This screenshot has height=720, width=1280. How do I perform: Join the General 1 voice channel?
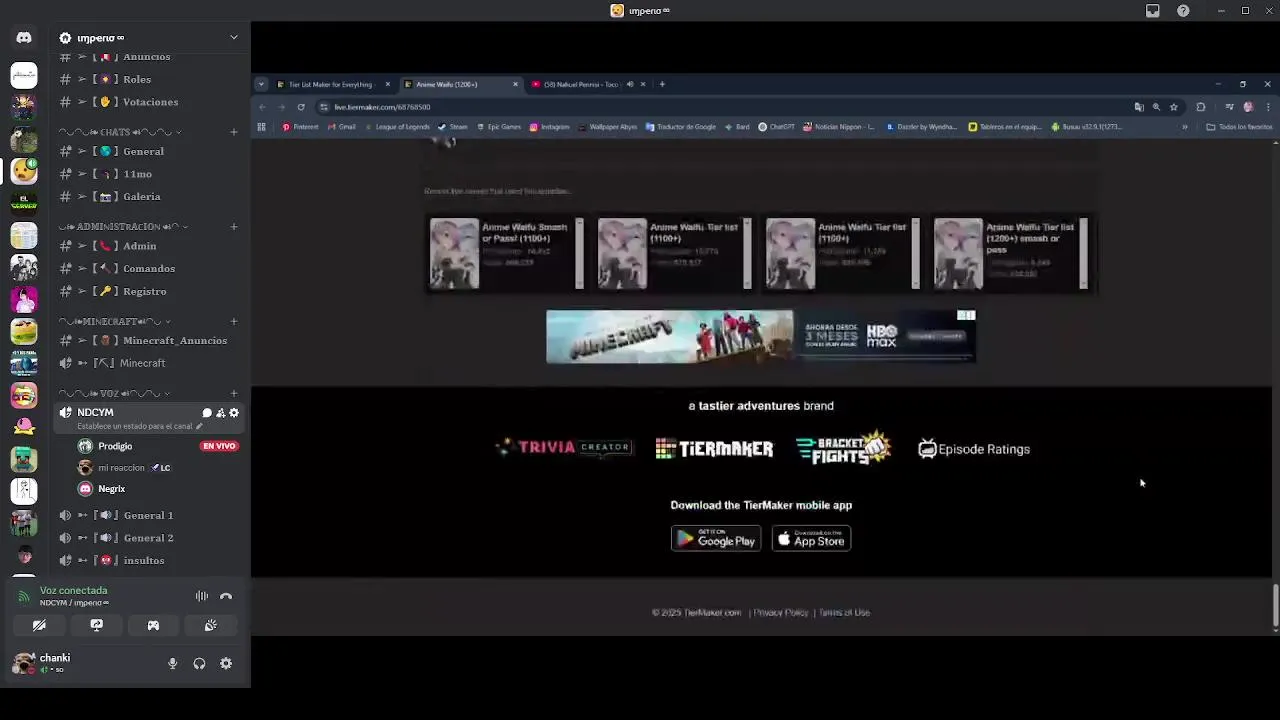coord(150,515)
